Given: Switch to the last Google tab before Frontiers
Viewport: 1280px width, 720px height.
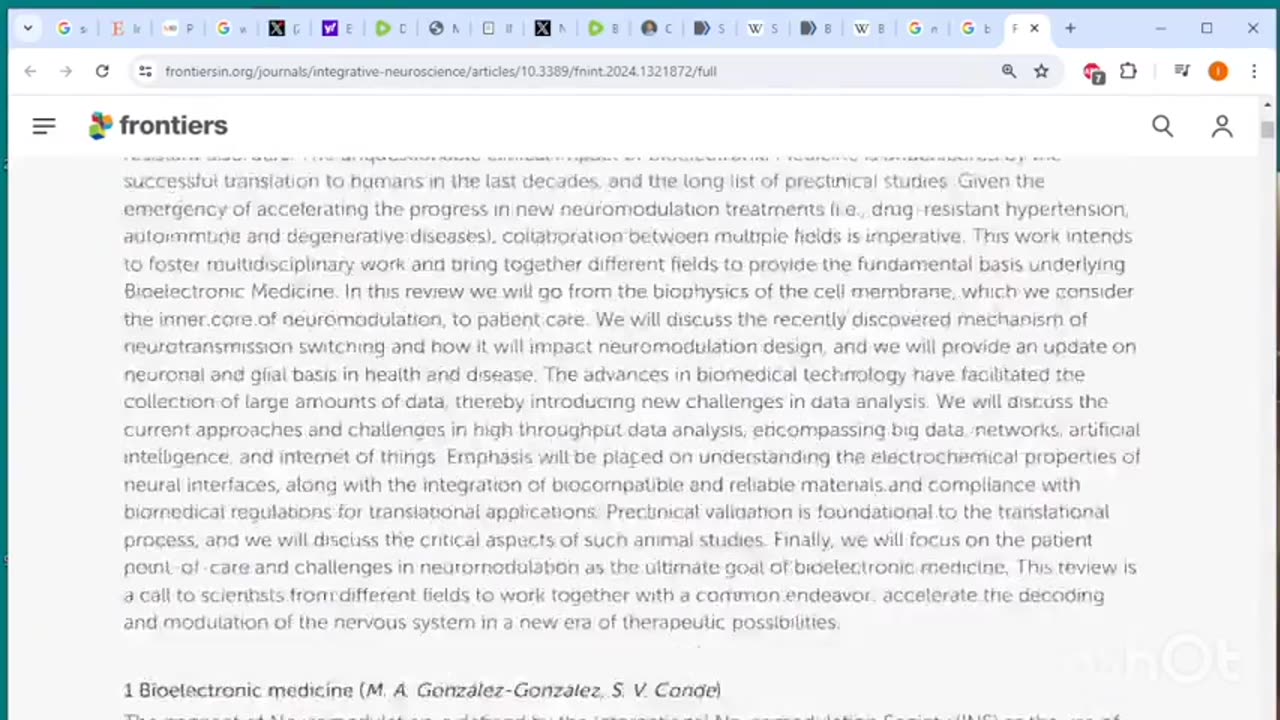Looking at the screenshot, I should [973, 28].
